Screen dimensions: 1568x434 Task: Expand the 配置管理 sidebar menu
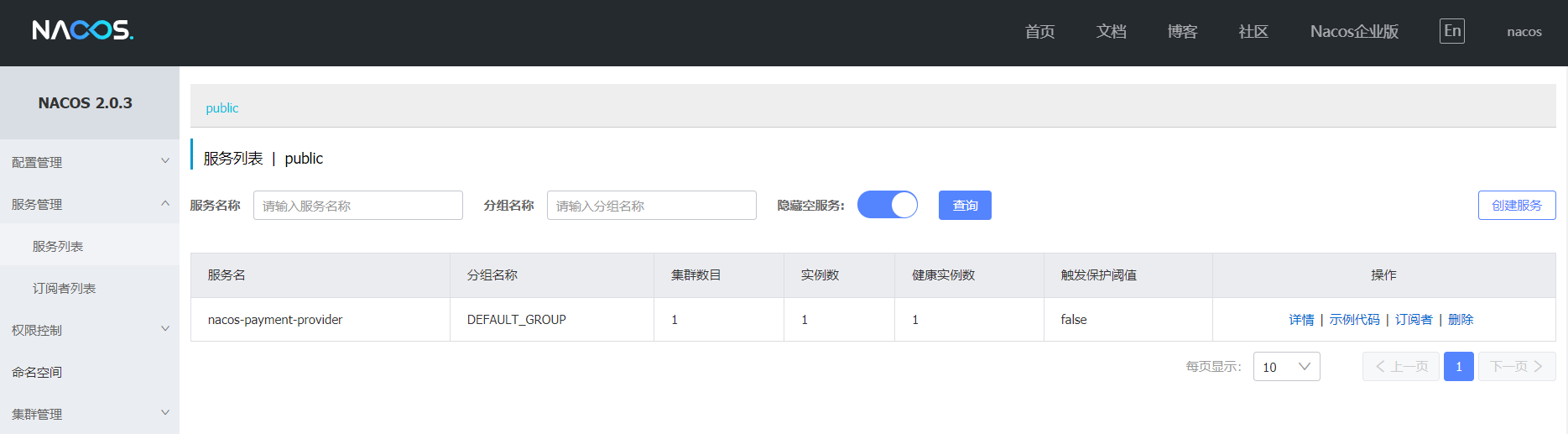tap(90, 162)
